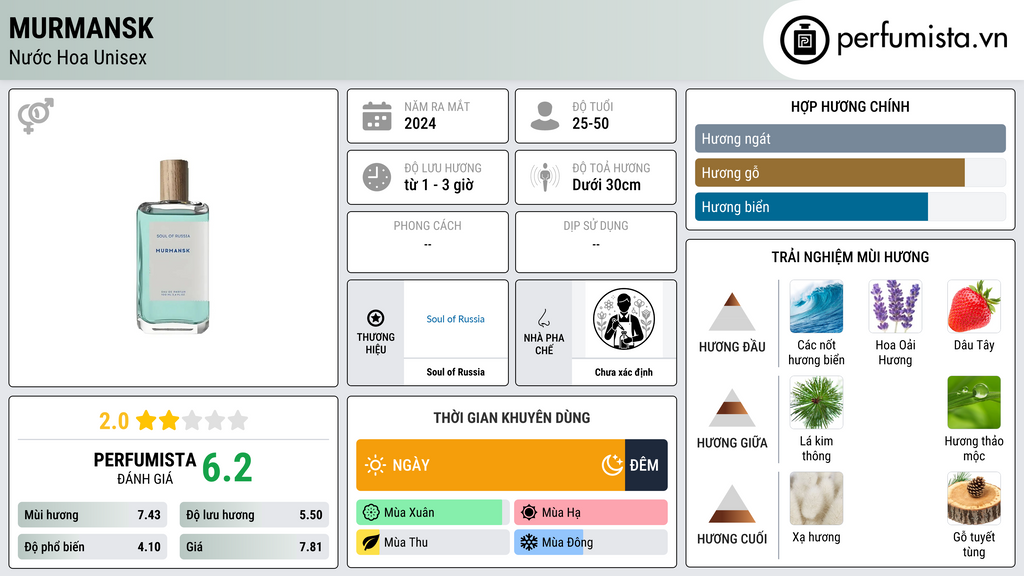Click the perfumista.vn perfume bottle logo
The height and width of the screenshot is (576, 1024).
804,40
